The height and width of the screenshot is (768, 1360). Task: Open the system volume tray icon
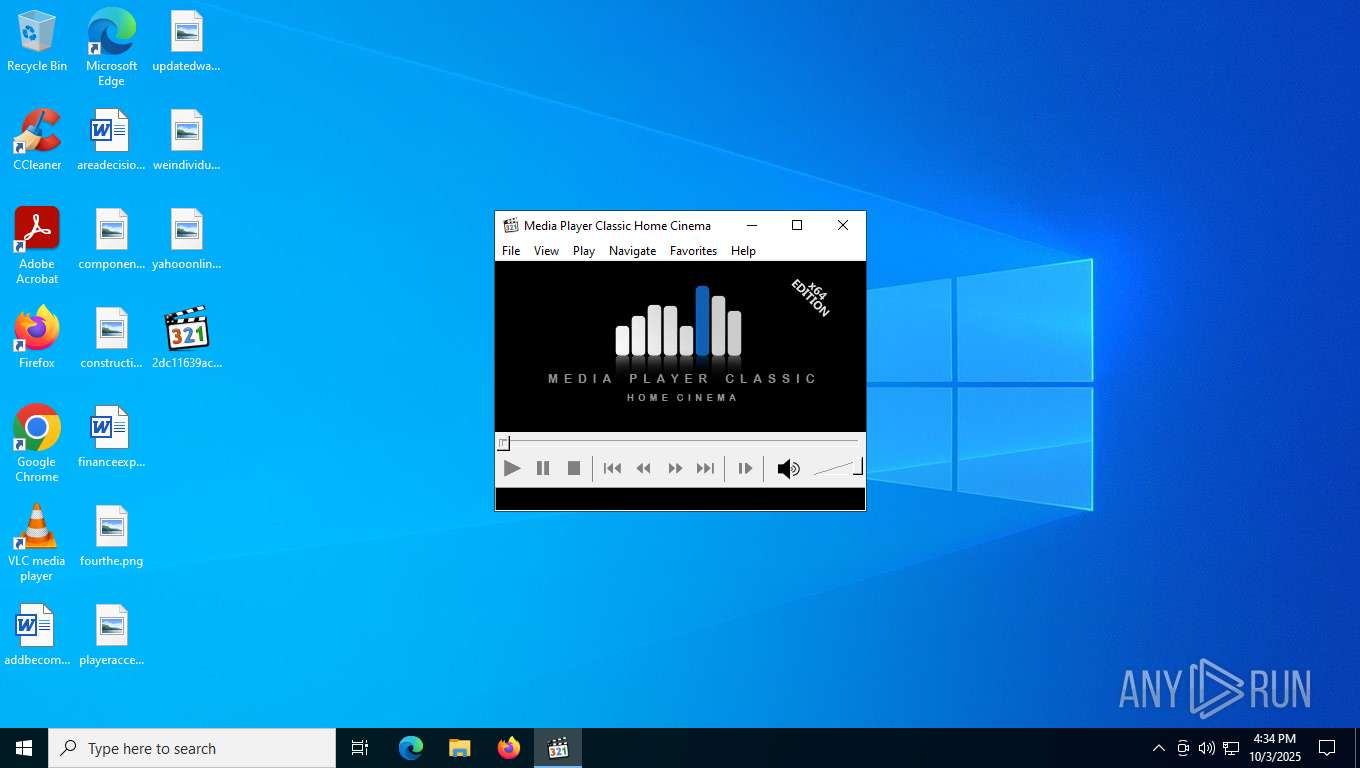[x=1207, y=748]
